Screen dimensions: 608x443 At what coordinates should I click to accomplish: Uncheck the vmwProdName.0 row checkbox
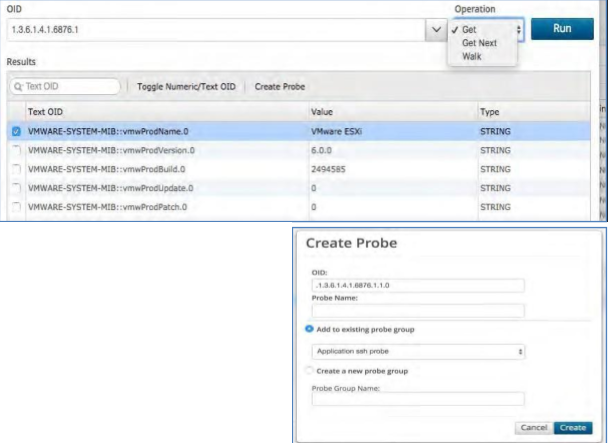point(15,131)
